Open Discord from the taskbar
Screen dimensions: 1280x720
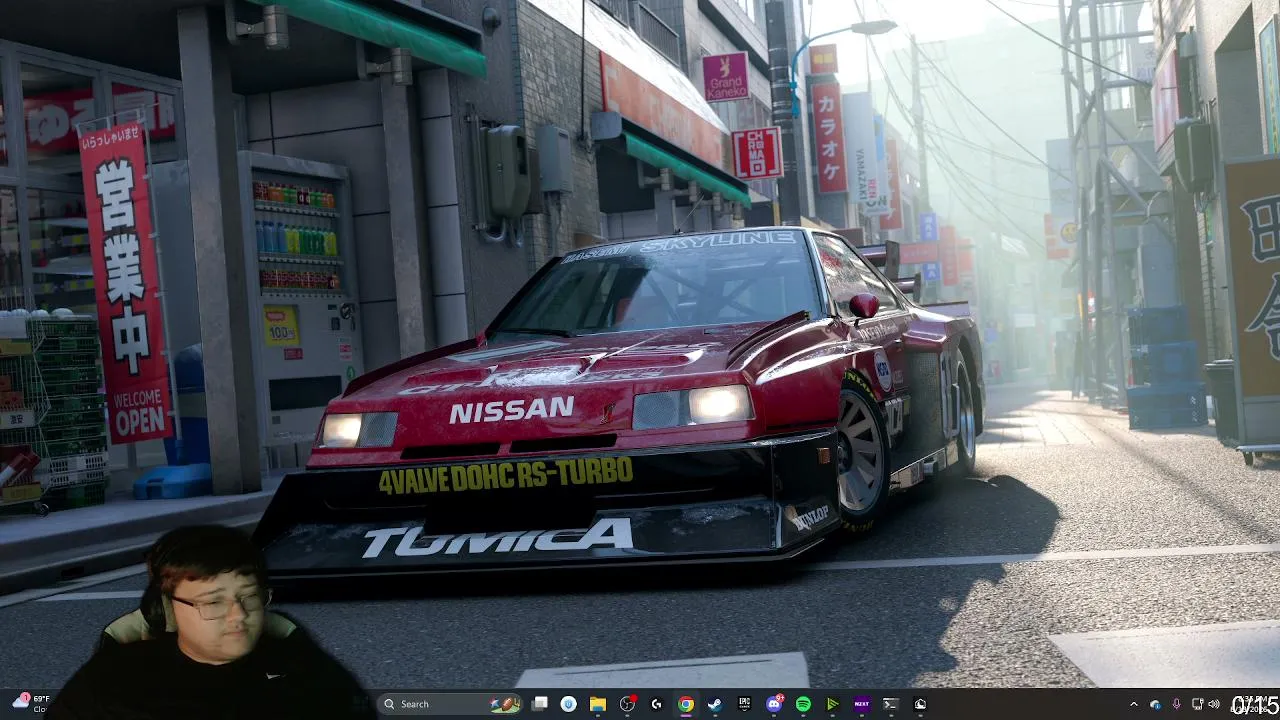[x=774, y=704]
